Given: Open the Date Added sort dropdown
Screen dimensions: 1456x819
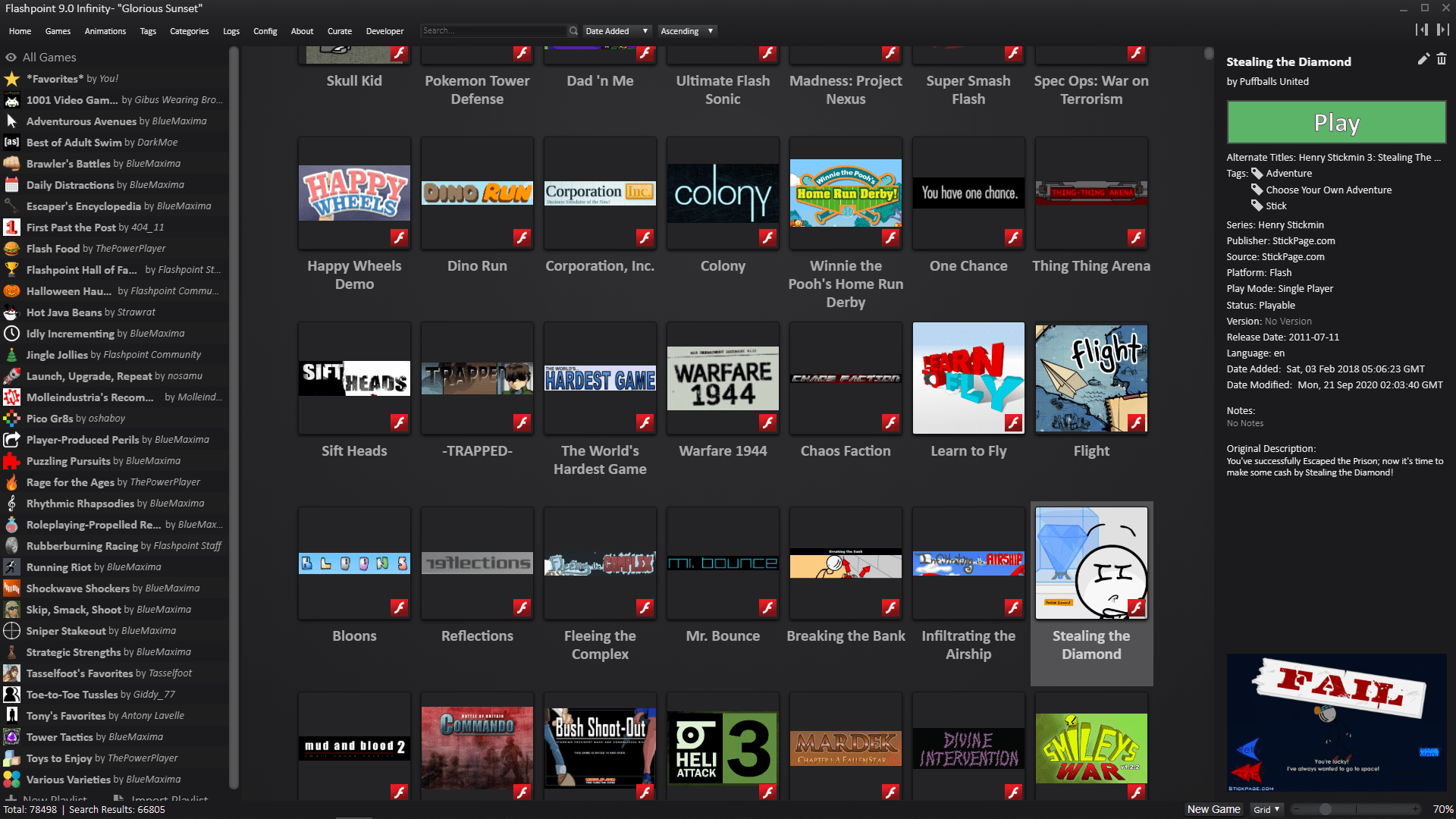Looking at the screenshot, I should (x=614, y=31).
